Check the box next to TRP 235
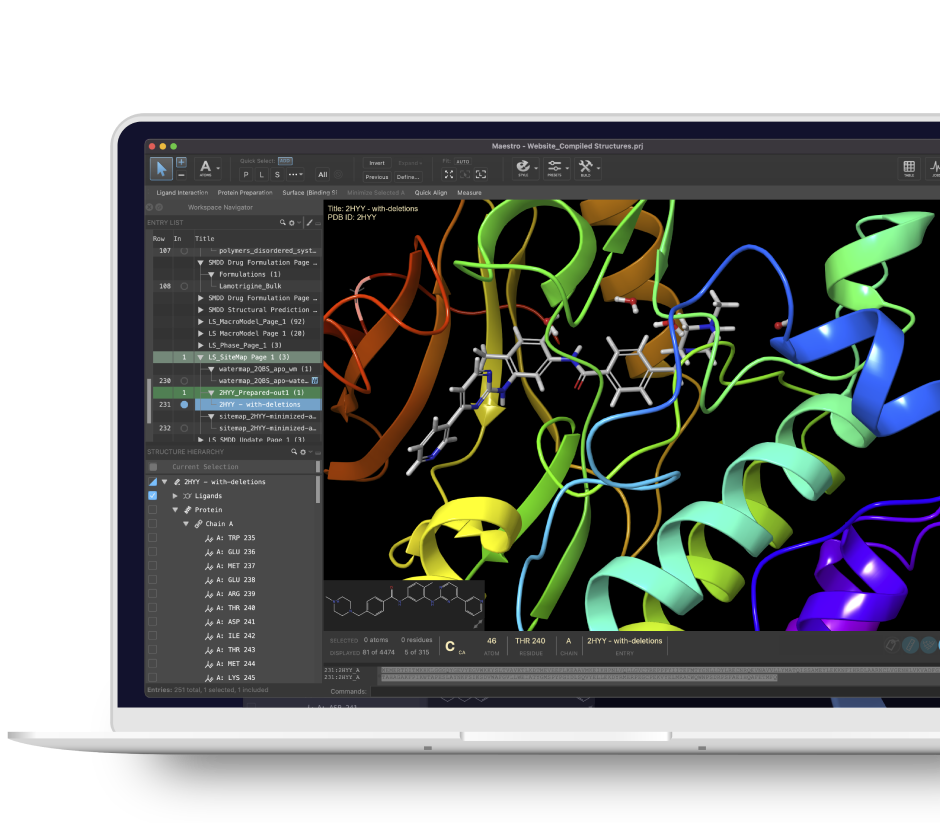 click(x=153, y=538)
